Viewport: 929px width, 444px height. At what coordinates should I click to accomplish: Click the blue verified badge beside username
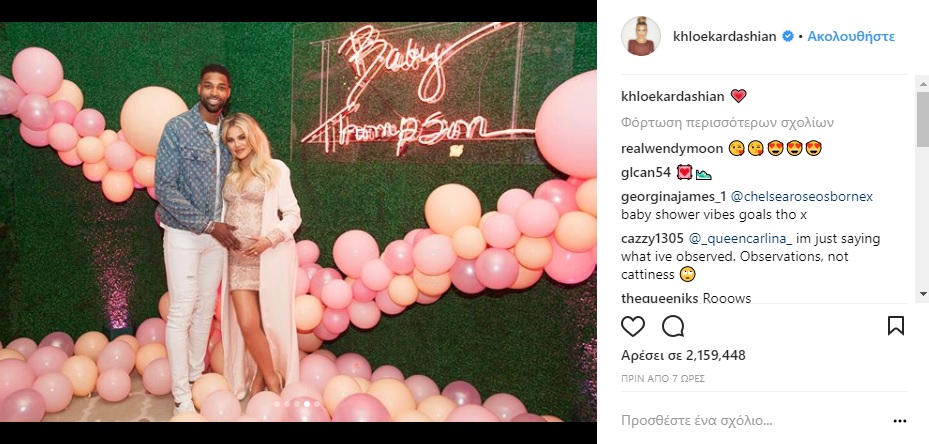[787, 36]
